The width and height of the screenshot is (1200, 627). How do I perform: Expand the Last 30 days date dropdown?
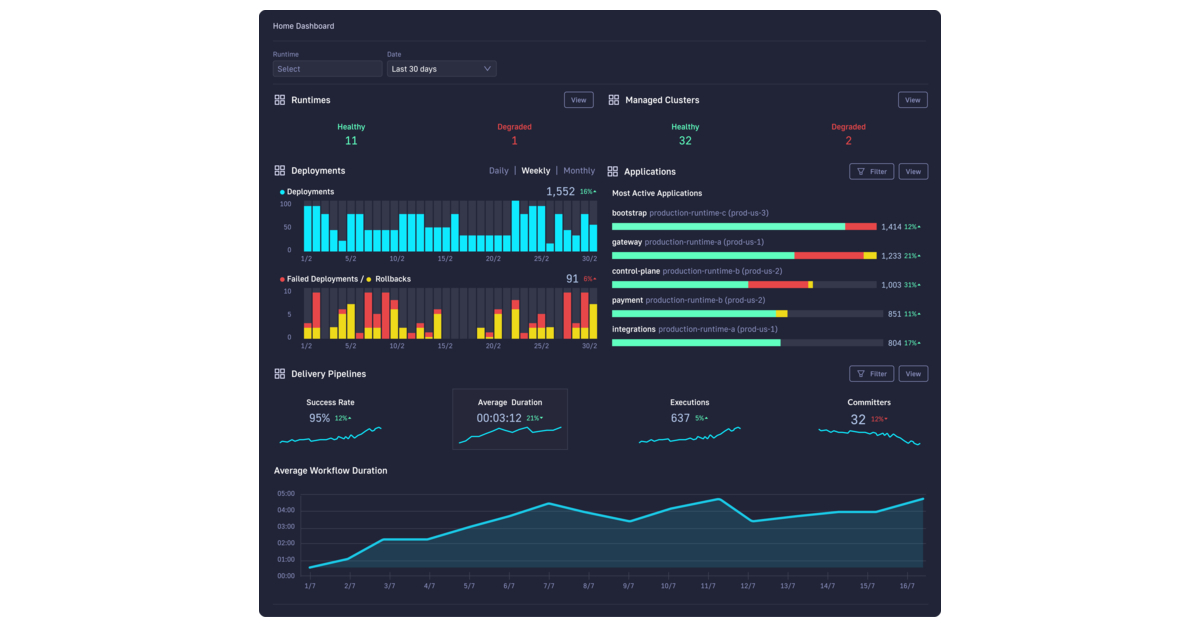point(441,69)
